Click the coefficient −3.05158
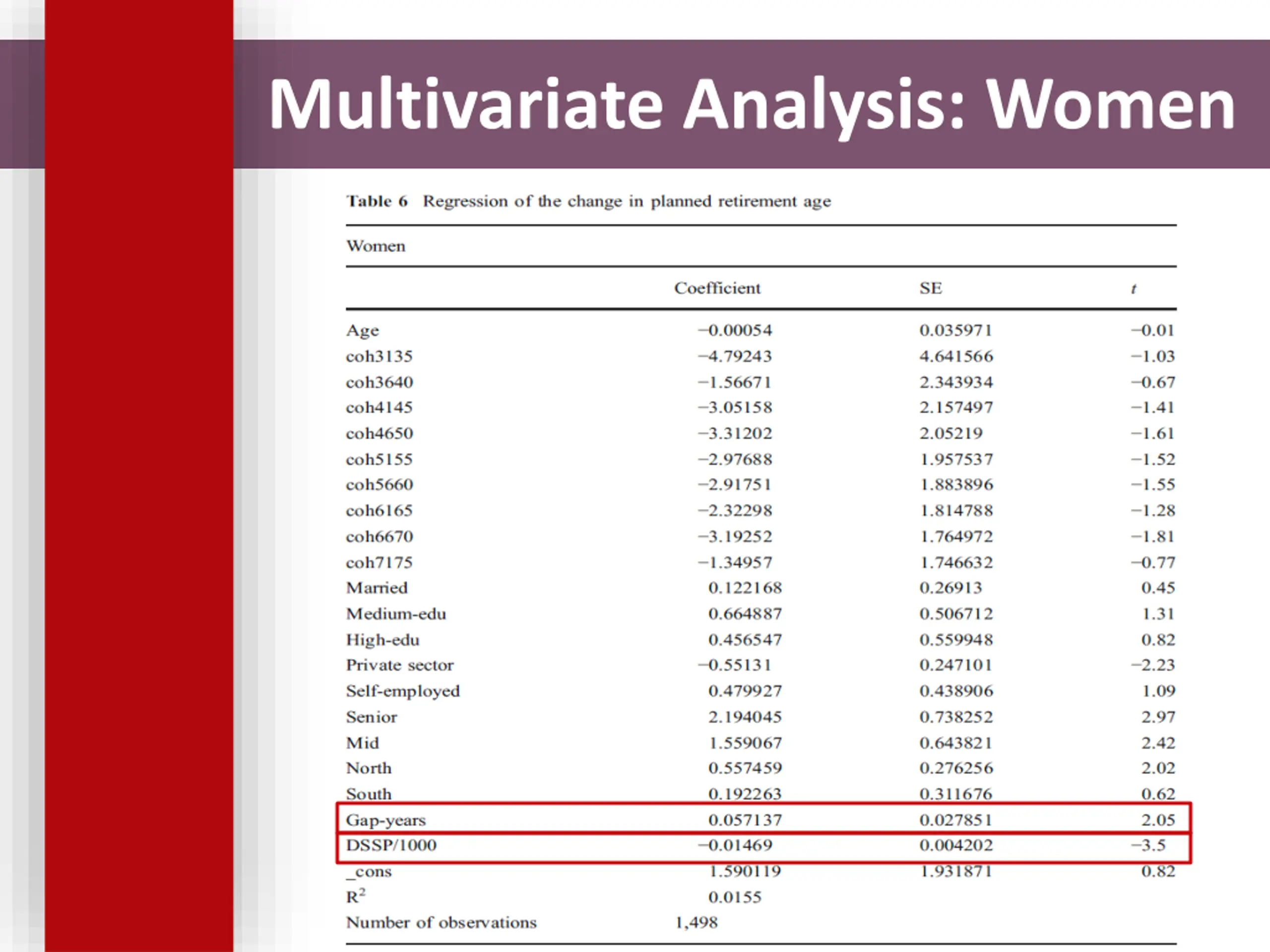The image size is (1270, 952). 735,408
